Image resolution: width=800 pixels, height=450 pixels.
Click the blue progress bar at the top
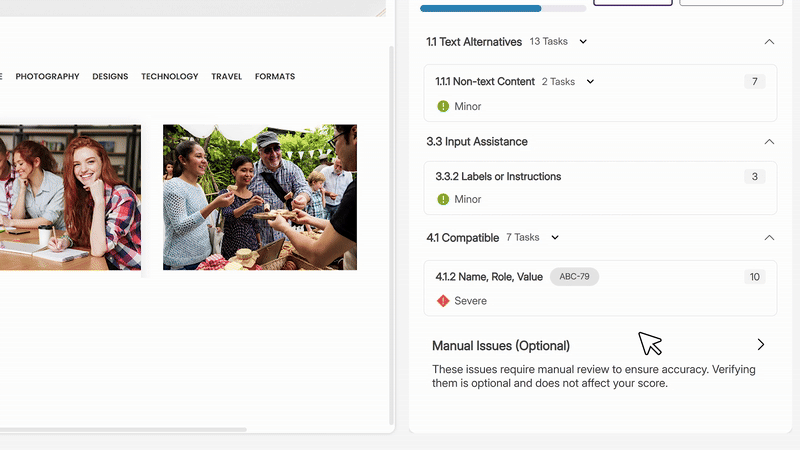[481, 8]
